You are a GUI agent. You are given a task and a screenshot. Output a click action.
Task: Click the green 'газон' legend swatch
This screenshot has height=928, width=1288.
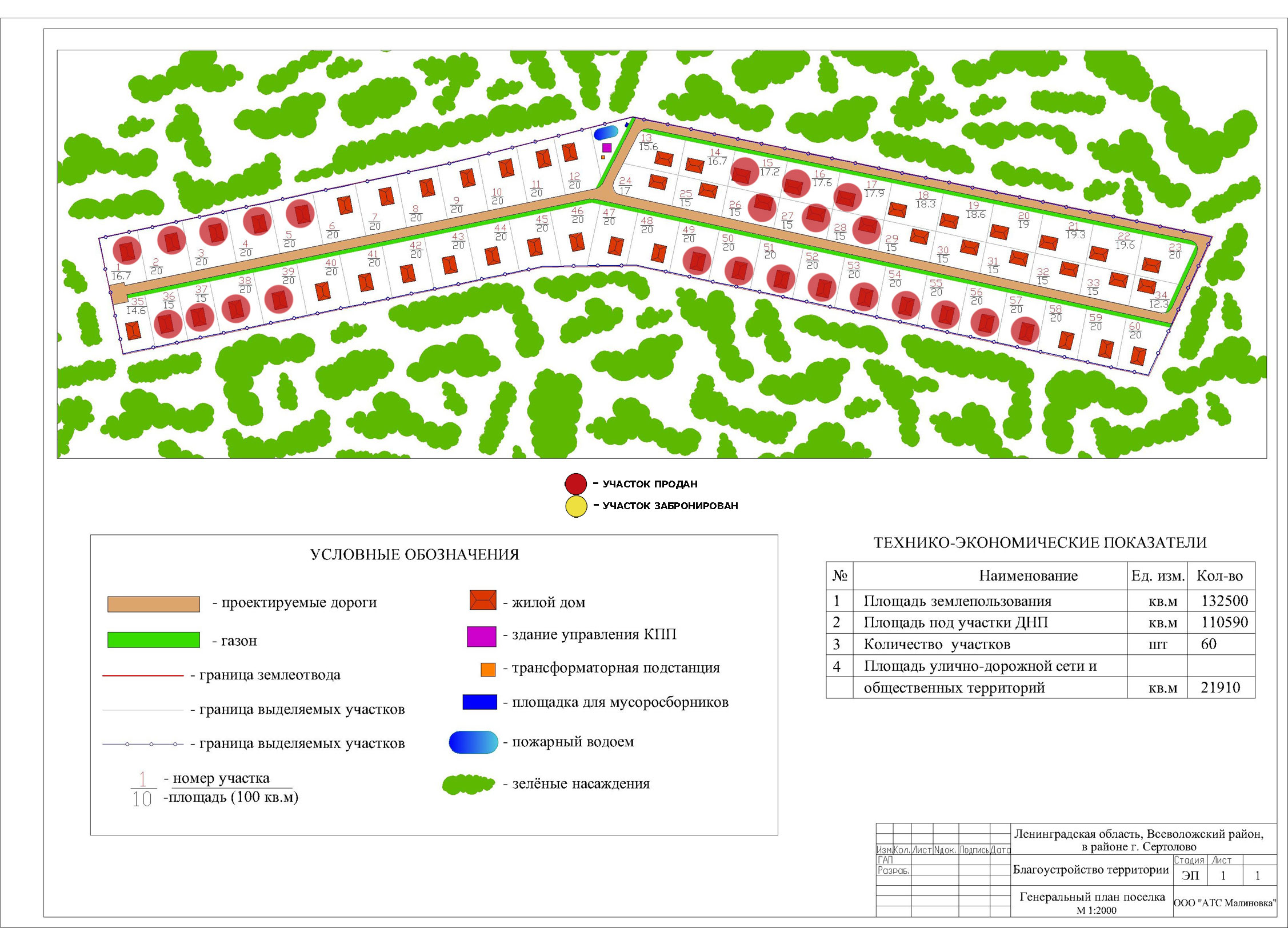click(154, 639)
